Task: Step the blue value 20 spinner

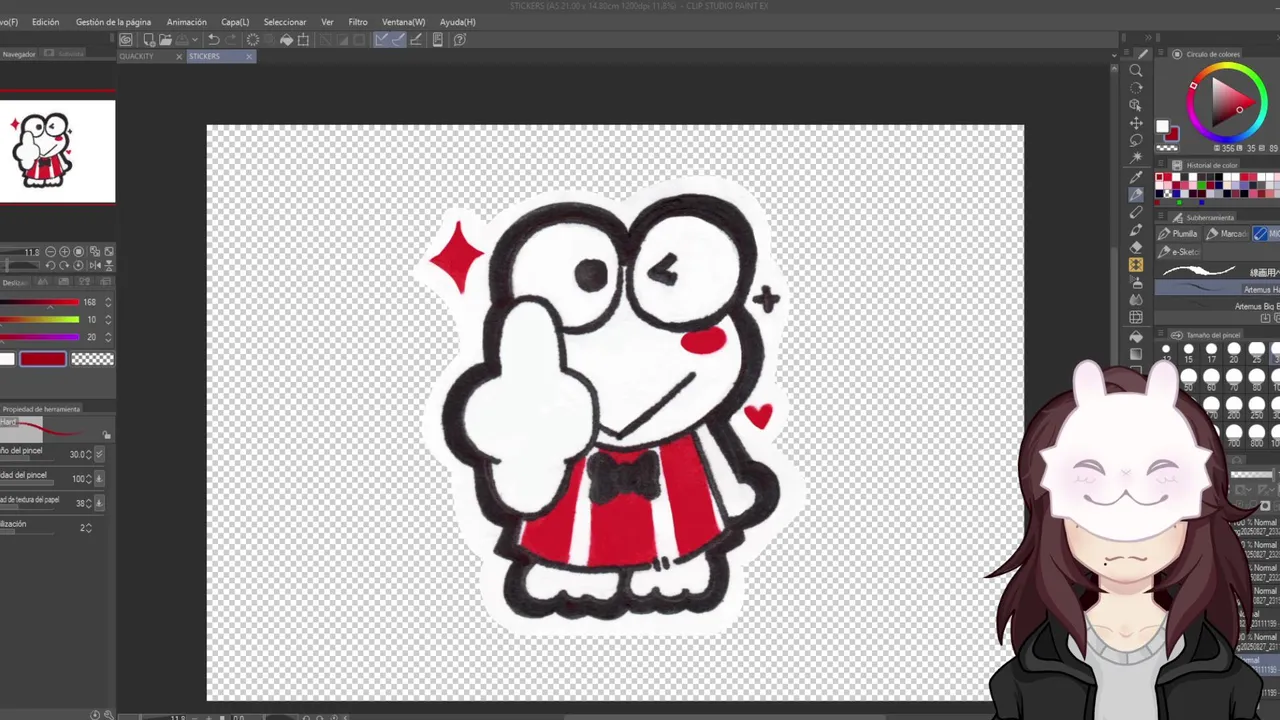Action: pyautogui.click(x=108, y=337)
